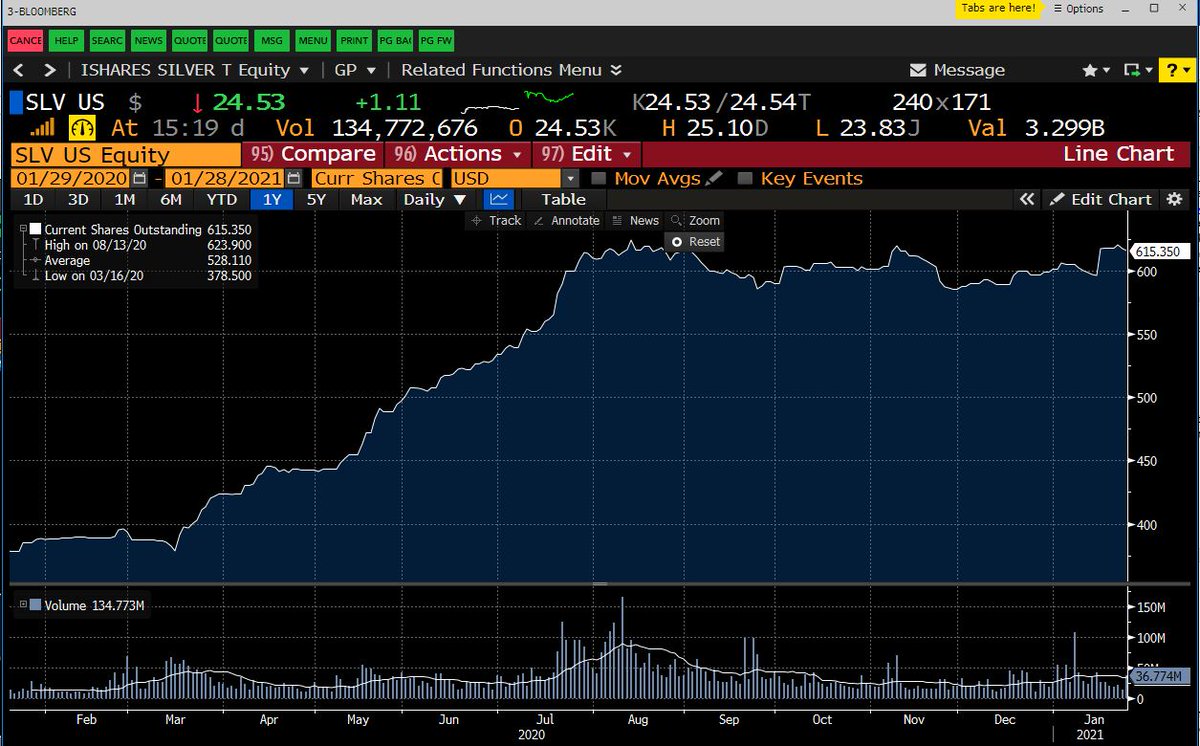Select the 1M range tab
Screen dimensions: 1200x746
(124, 199)
